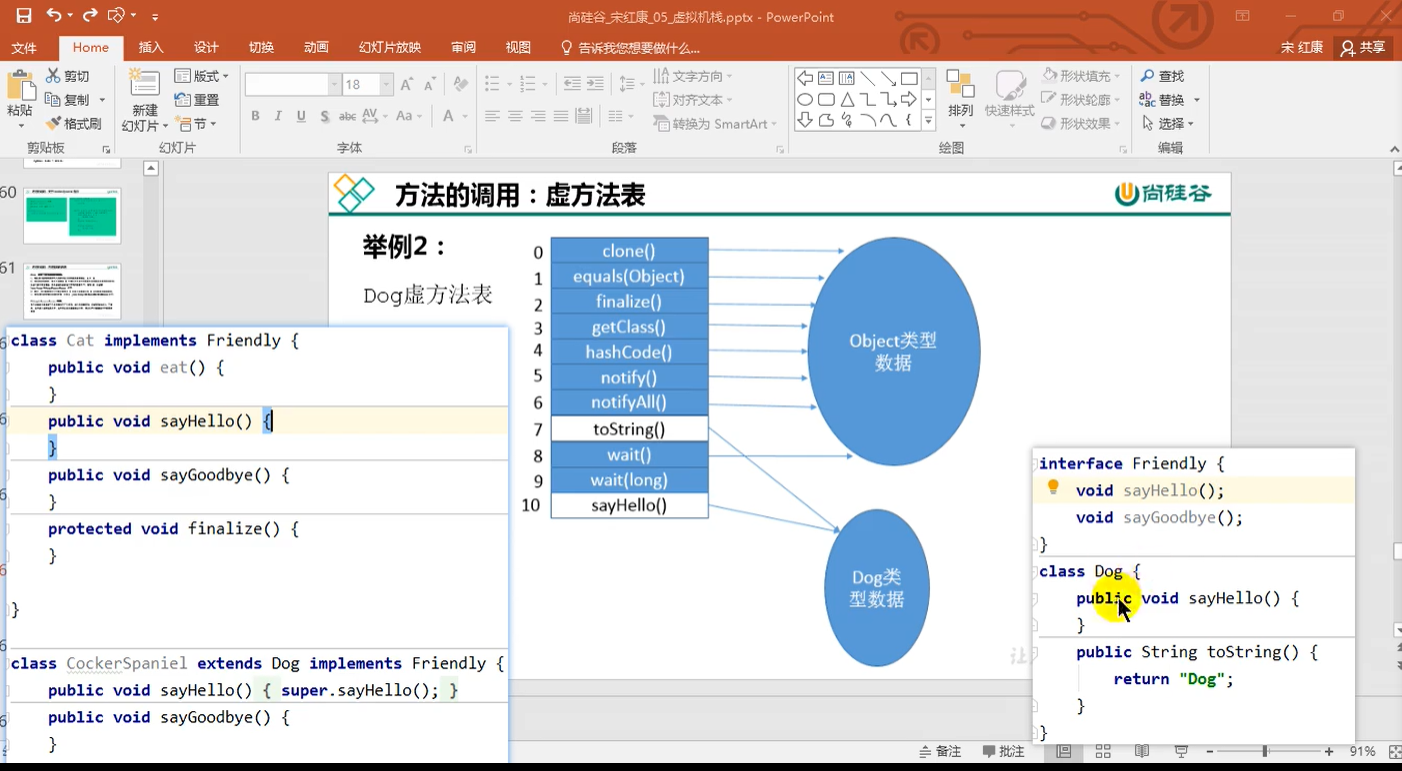The width and height of the screenshot is (1402, 771).
Task: Toggle Bold formatting
Action: [255, 116]
